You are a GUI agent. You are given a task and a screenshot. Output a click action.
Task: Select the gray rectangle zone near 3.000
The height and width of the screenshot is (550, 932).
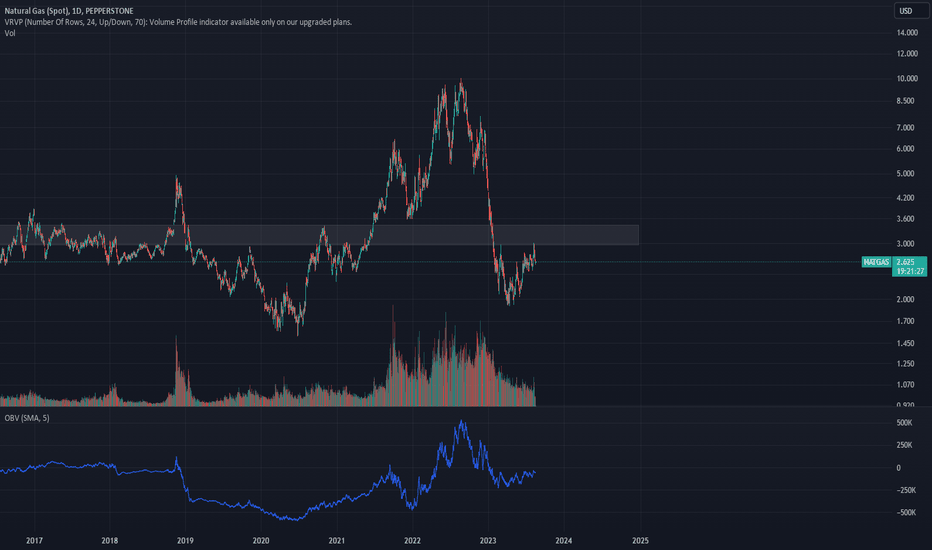point(319,235)
